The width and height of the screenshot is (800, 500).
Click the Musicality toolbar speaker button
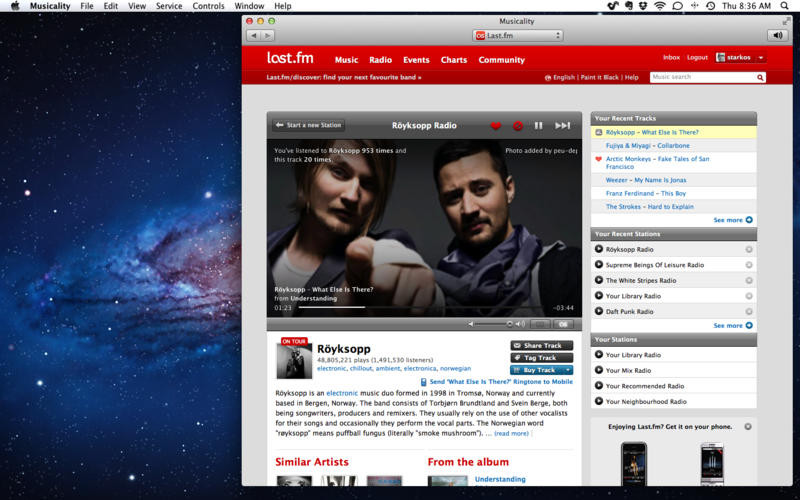point(778,36)
